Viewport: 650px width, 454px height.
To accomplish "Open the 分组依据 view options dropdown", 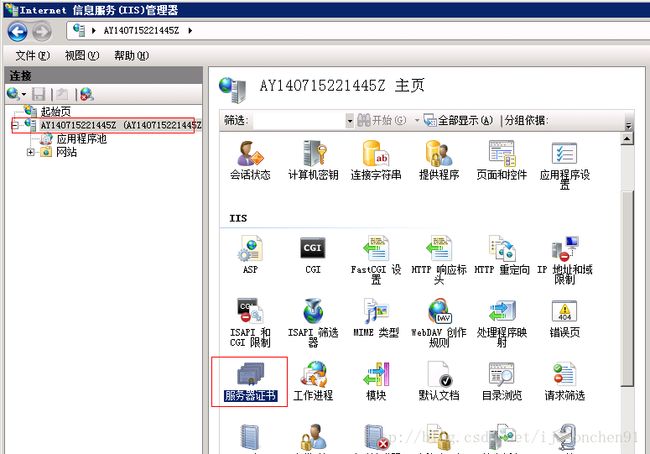I will pyautogui.click(x=628, y=125).
